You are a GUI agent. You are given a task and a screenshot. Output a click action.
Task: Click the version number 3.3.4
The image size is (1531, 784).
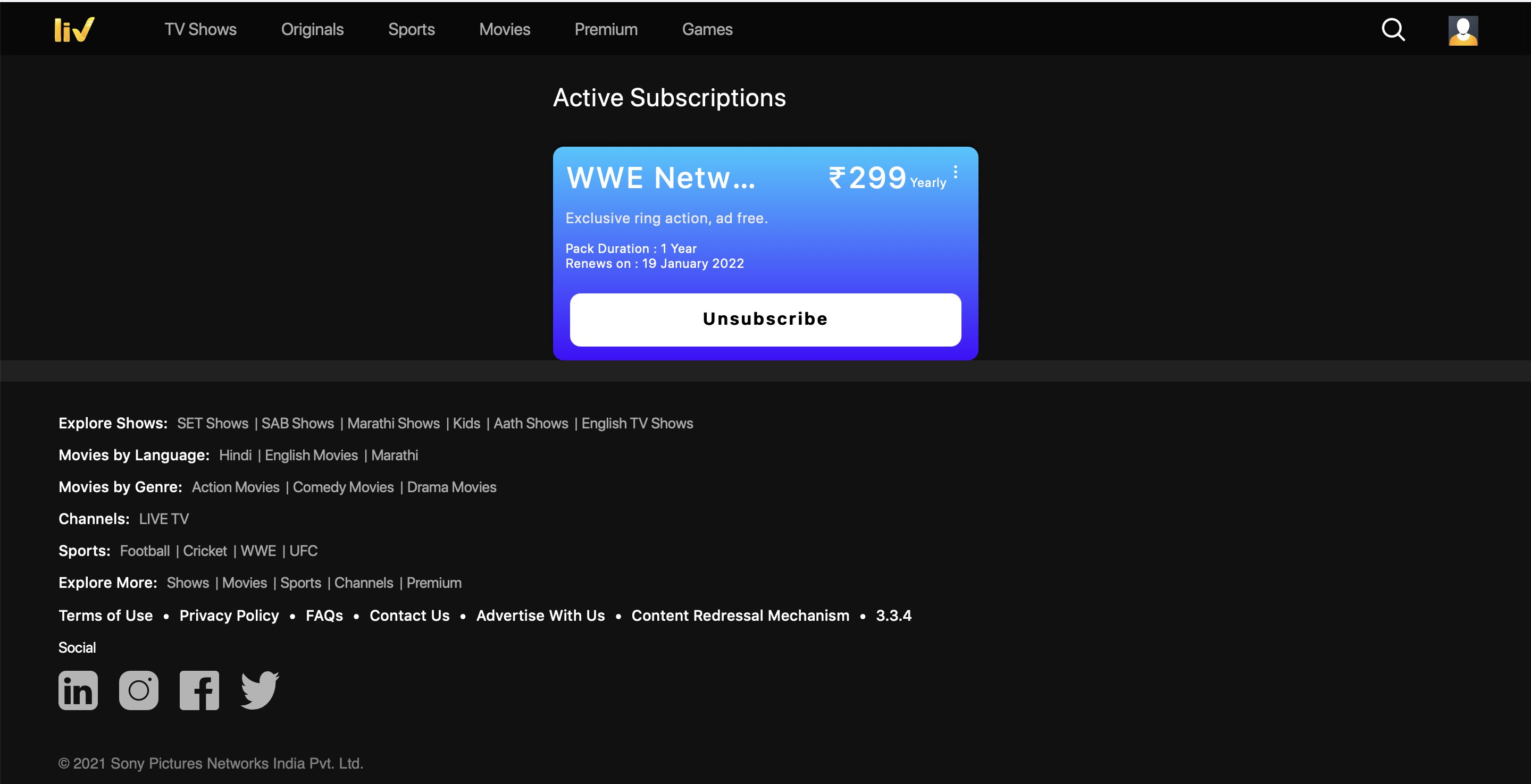893,616
